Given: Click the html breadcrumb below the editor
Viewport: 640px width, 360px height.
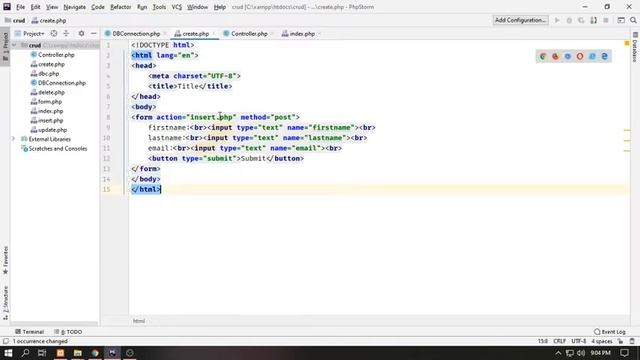Looking at the screenshot, I should 139,321.
